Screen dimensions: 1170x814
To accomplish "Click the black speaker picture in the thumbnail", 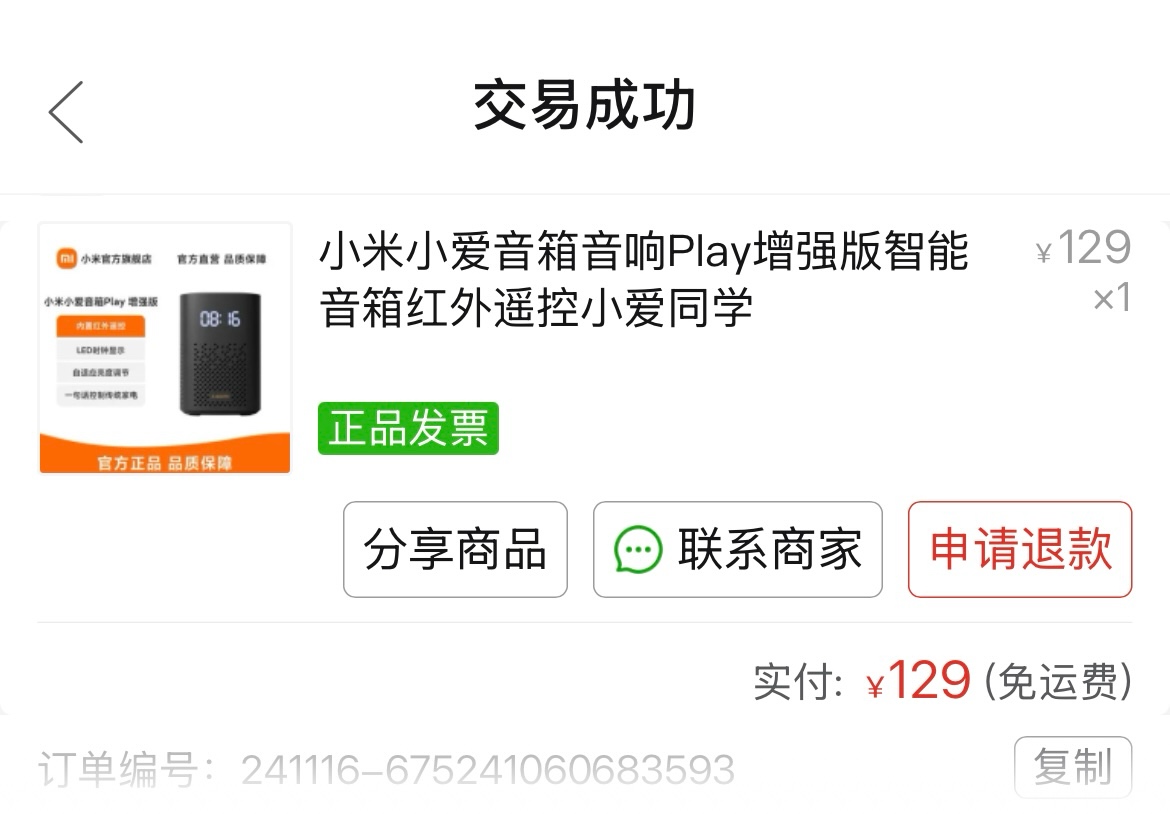I will tap(221, 354).
